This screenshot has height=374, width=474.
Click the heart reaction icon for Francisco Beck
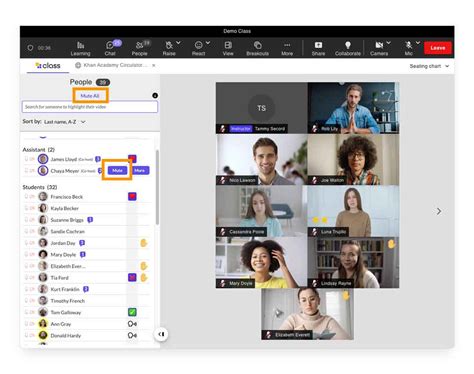(x=132, y=196)
